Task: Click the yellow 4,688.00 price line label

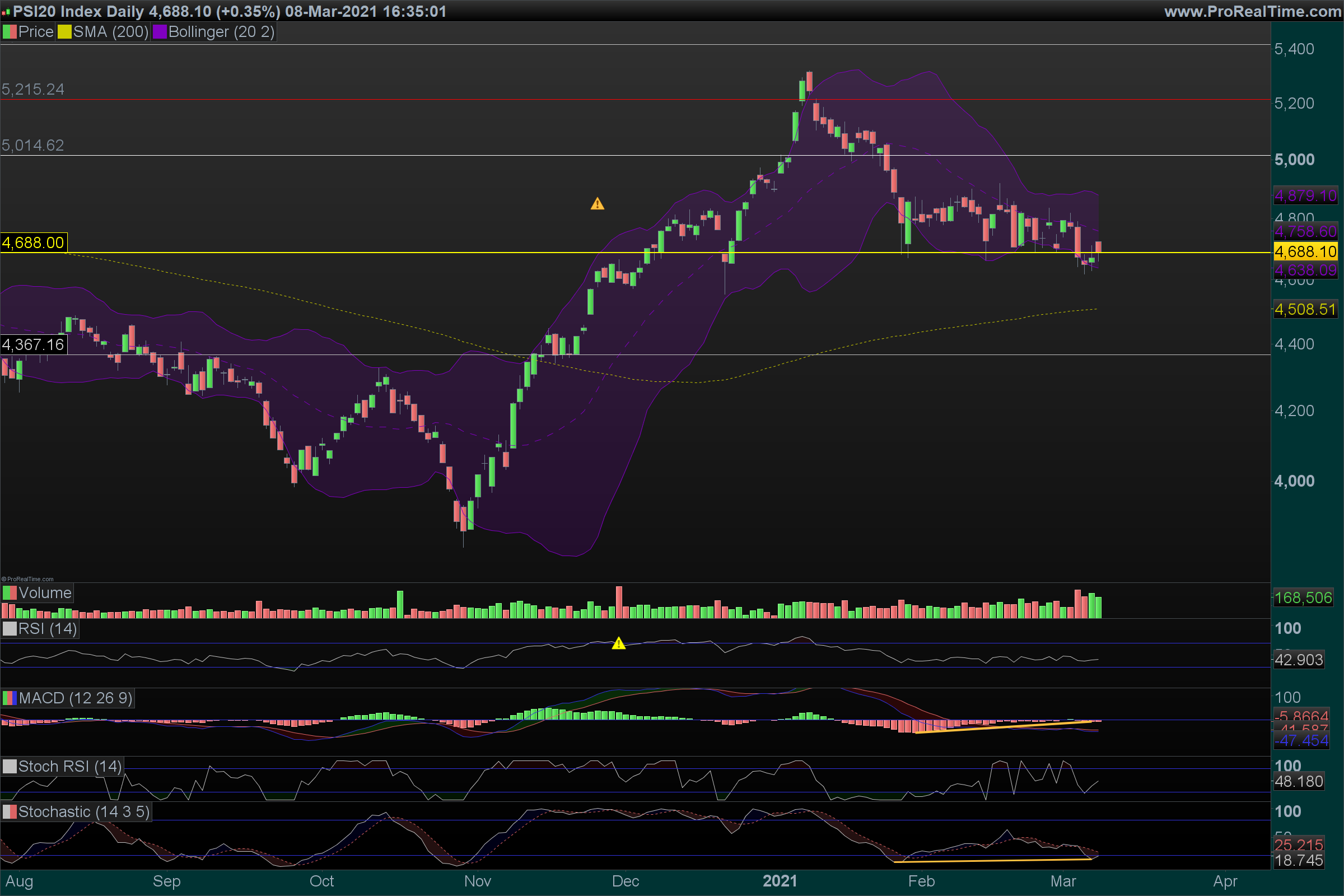Action: (33, 243)
